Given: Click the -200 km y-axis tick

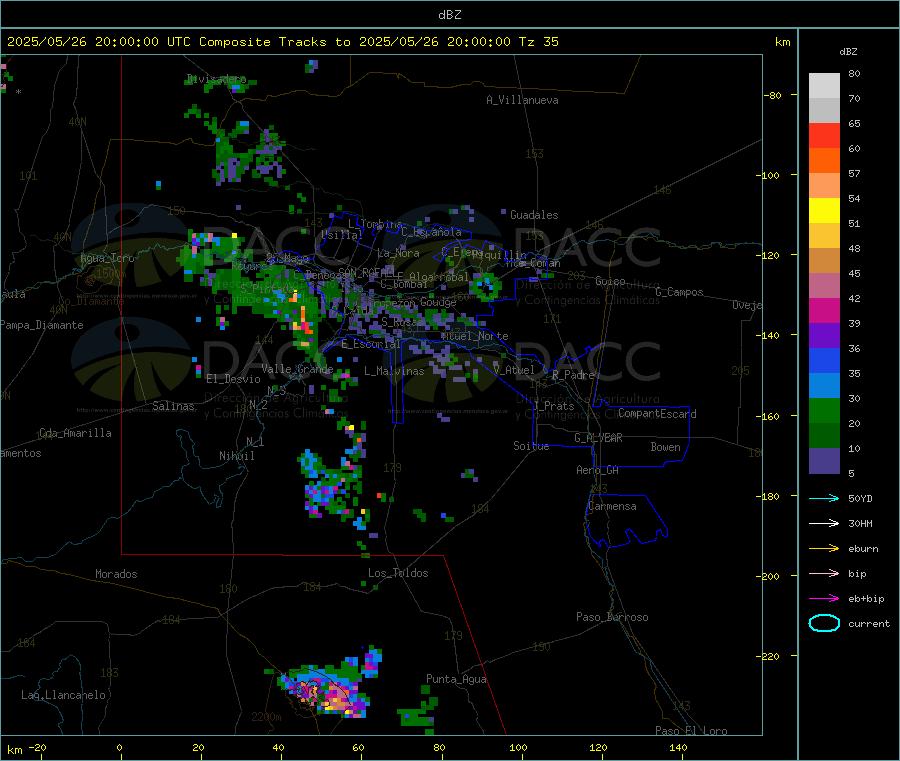Looking at the screenshot, I should 770,576.
